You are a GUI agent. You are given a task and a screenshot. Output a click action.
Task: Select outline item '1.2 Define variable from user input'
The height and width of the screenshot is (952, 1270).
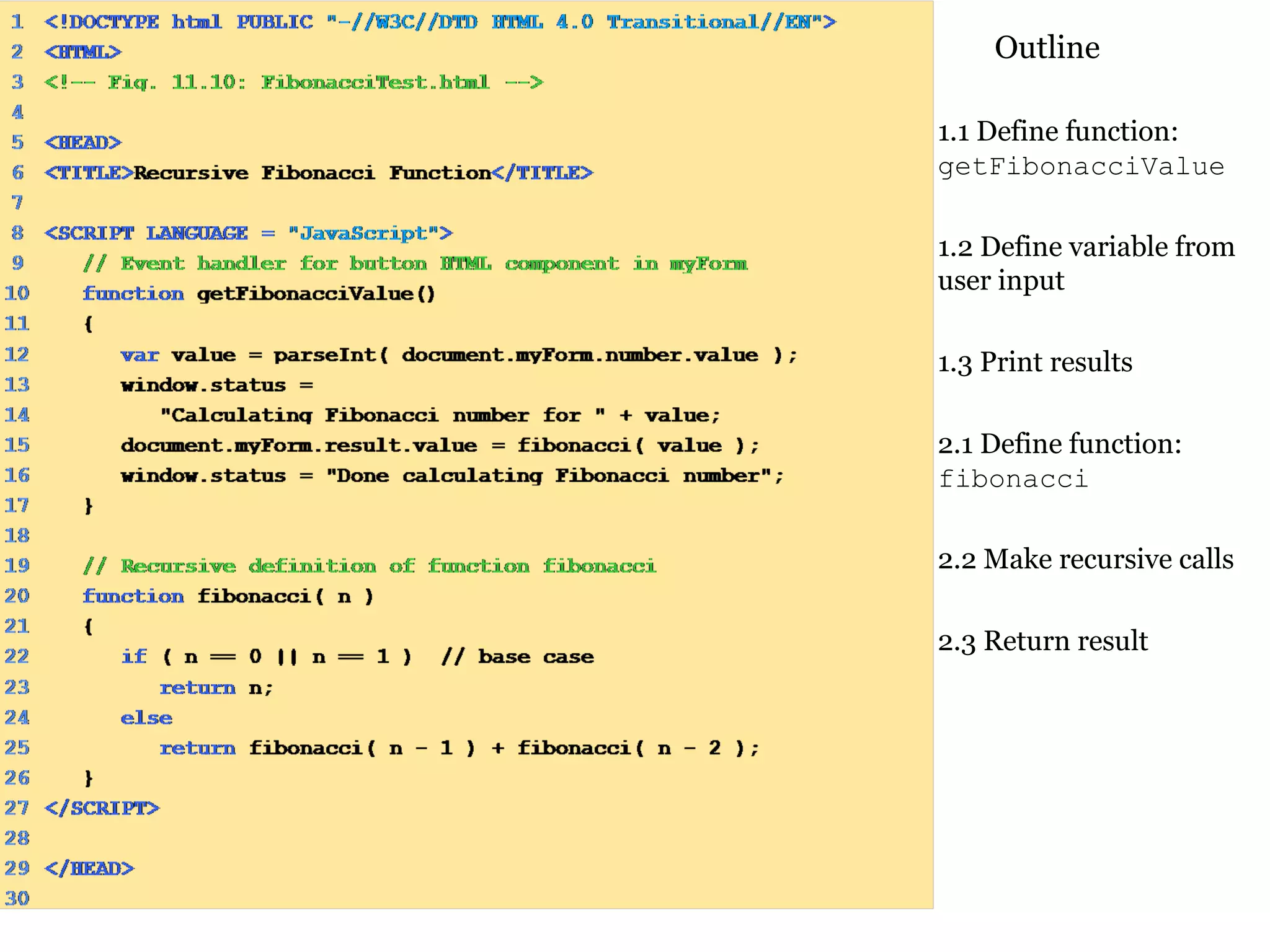1086,263
